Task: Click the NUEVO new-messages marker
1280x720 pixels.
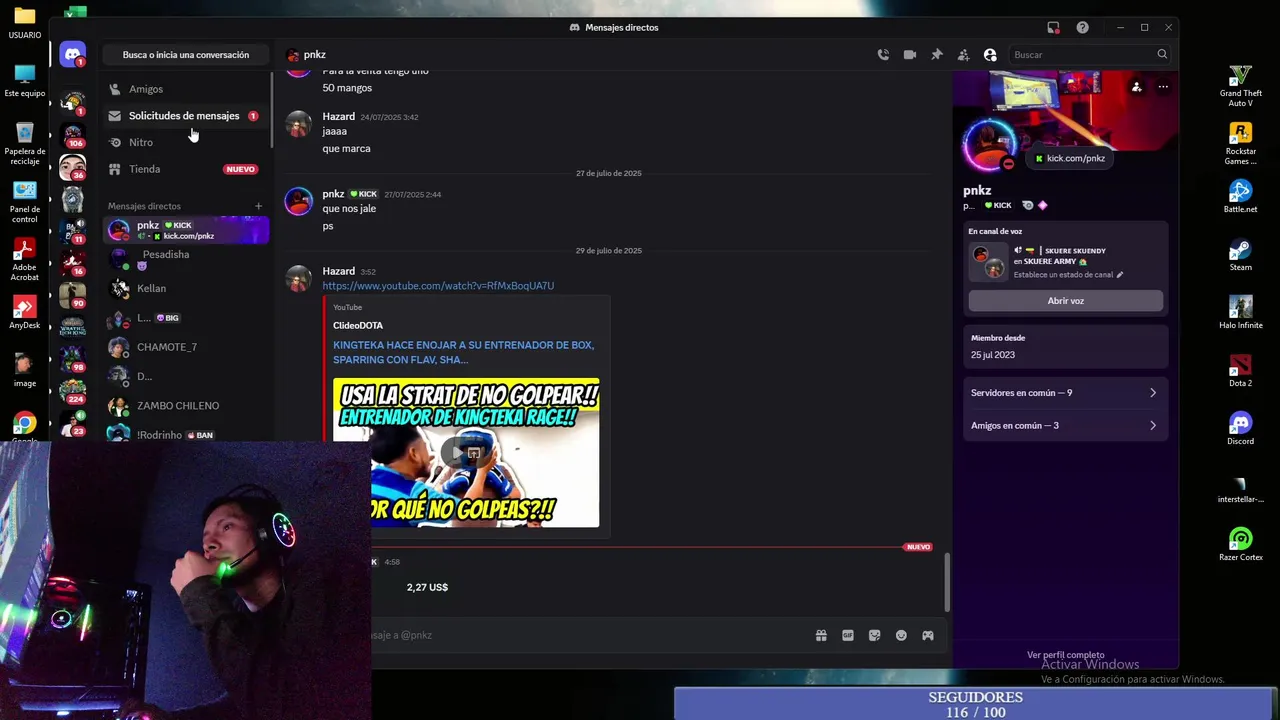Action: (918, 547)
